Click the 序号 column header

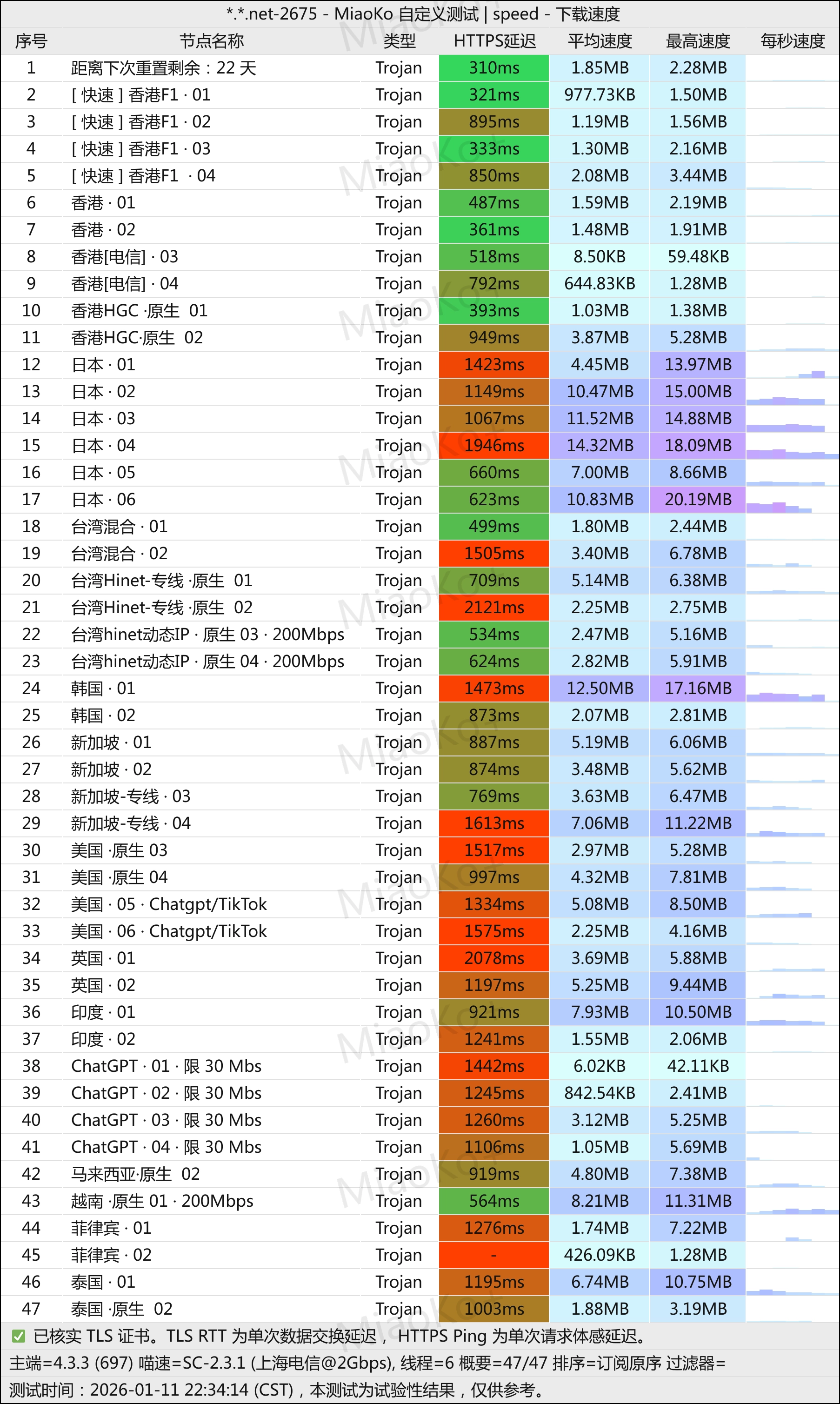click(31, 41)
